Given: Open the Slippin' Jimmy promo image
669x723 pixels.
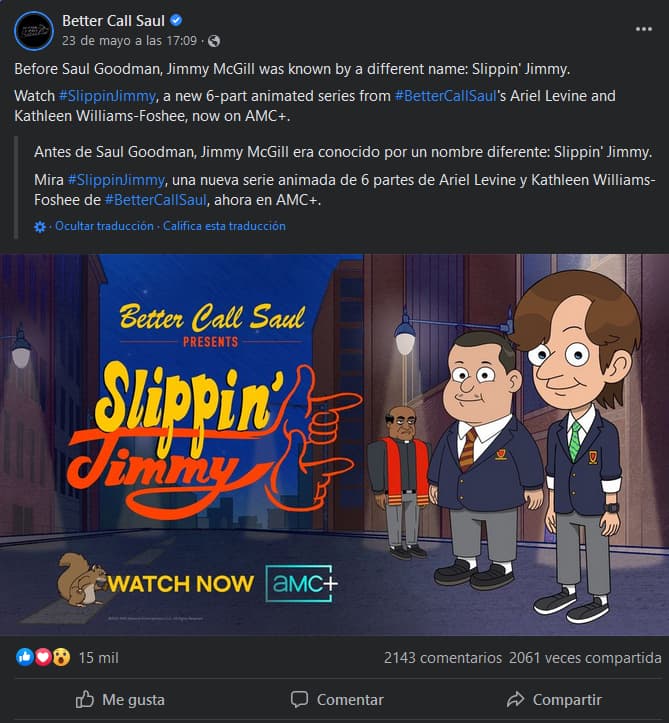Looking at the screenshot, I should pyautogui.click(x=334, y=444).
